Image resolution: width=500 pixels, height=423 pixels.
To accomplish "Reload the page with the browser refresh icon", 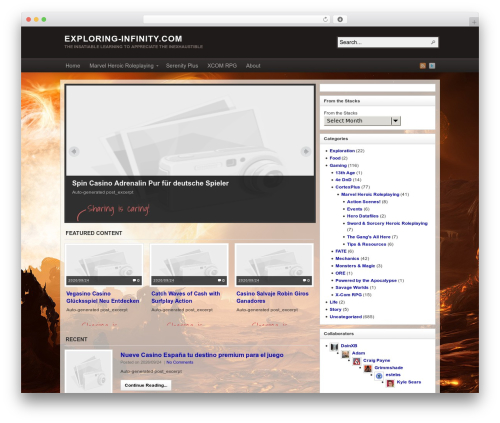I will click(x=325, y=19).
